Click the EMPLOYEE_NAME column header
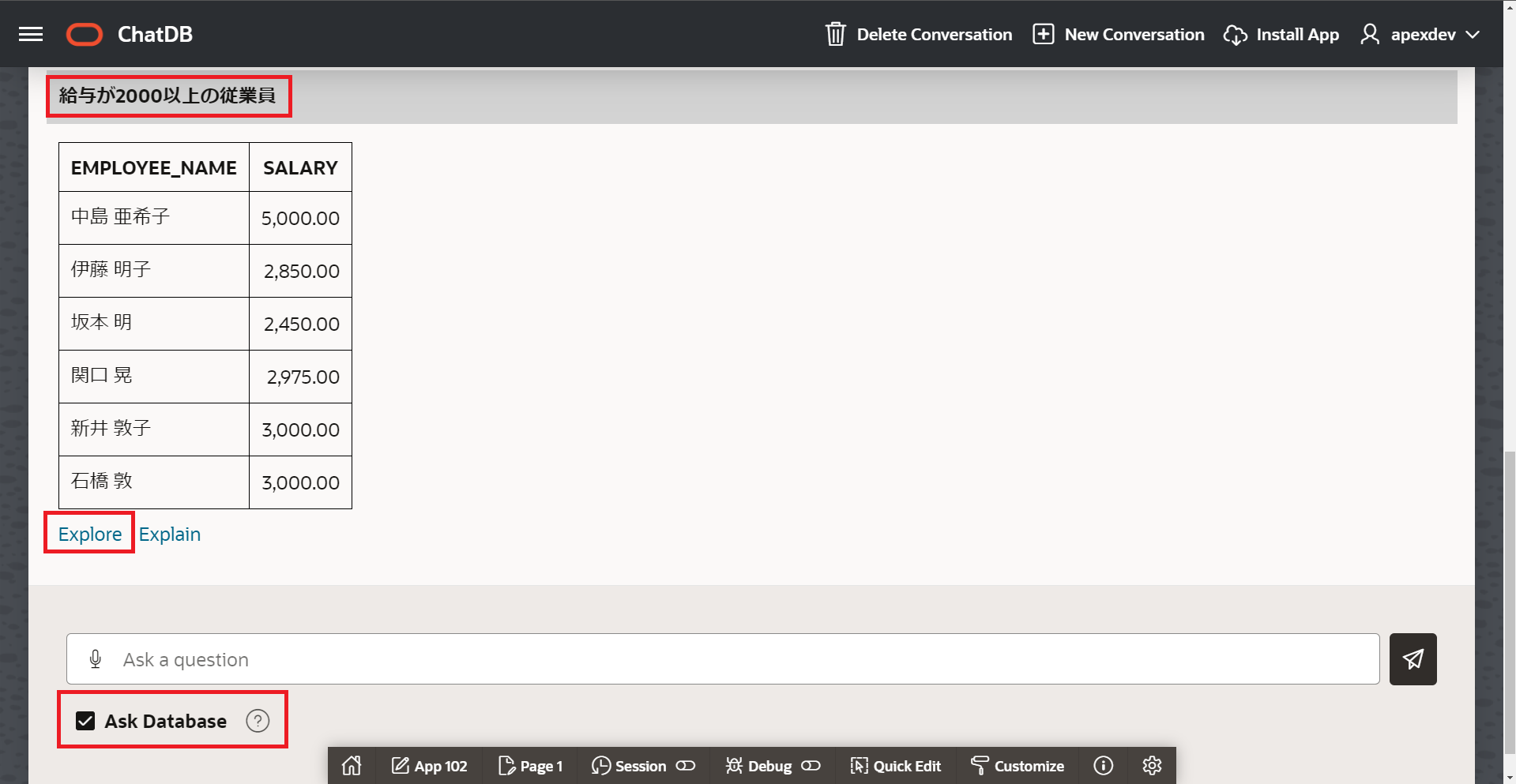 (154, 167)
